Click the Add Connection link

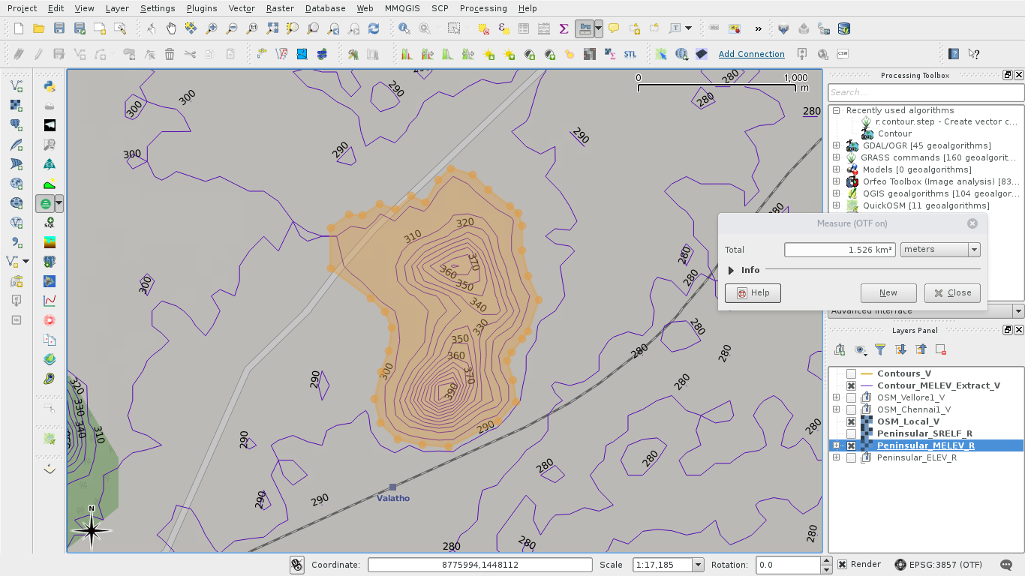click(x=751, y=54)
